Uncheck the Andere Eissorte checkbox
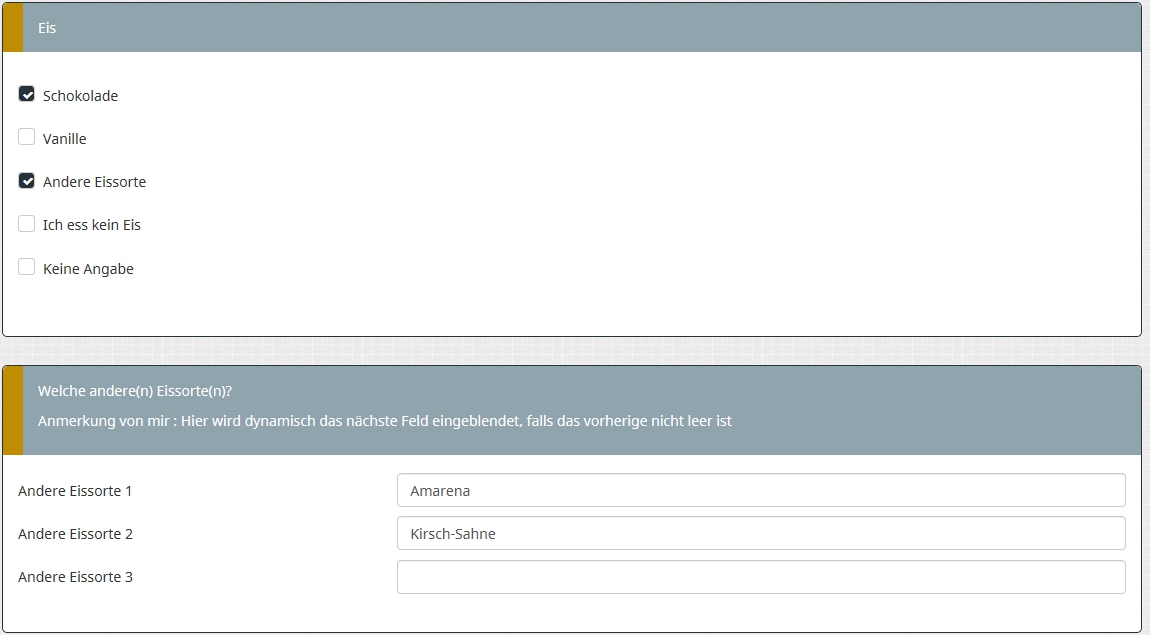Screen dimensions: 1150x635 coord(27,181)
